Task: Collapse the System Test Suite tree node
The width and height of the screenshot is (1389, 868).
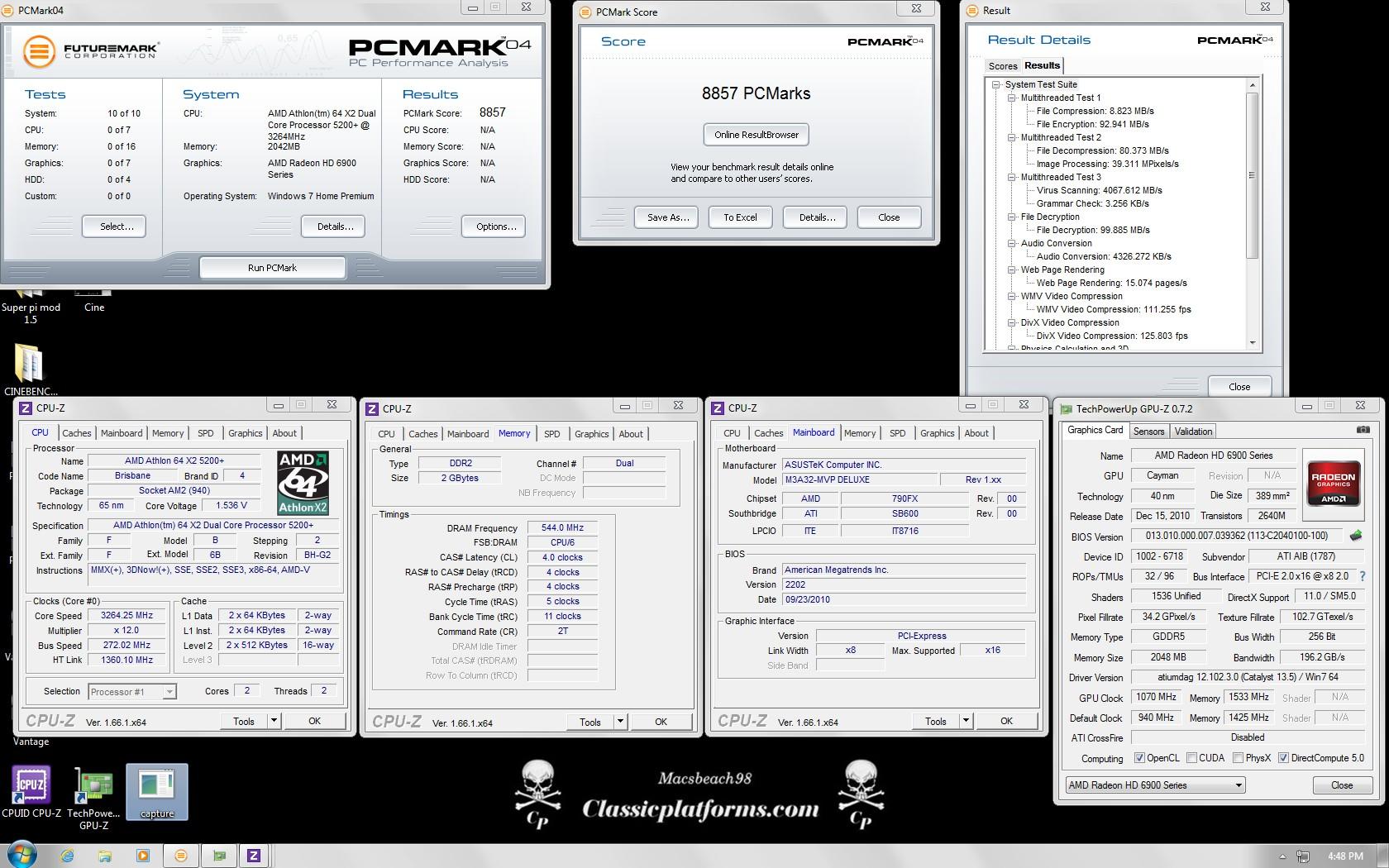Action: pyautogui.click(x=996, y=84)
